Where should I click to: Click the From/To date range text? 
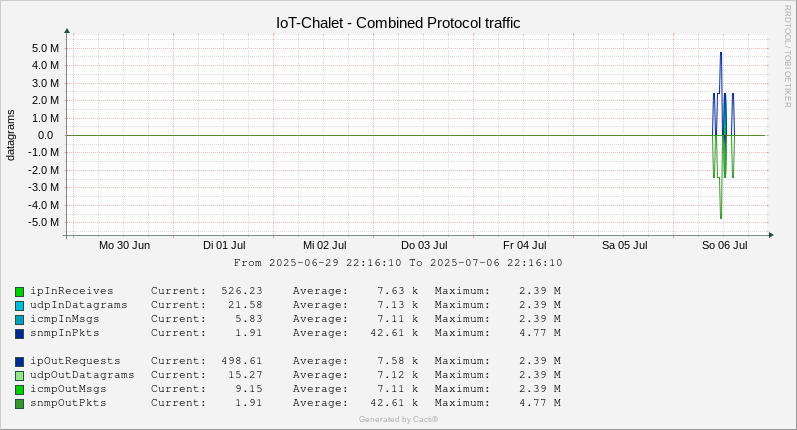click(x=398, y=263)
